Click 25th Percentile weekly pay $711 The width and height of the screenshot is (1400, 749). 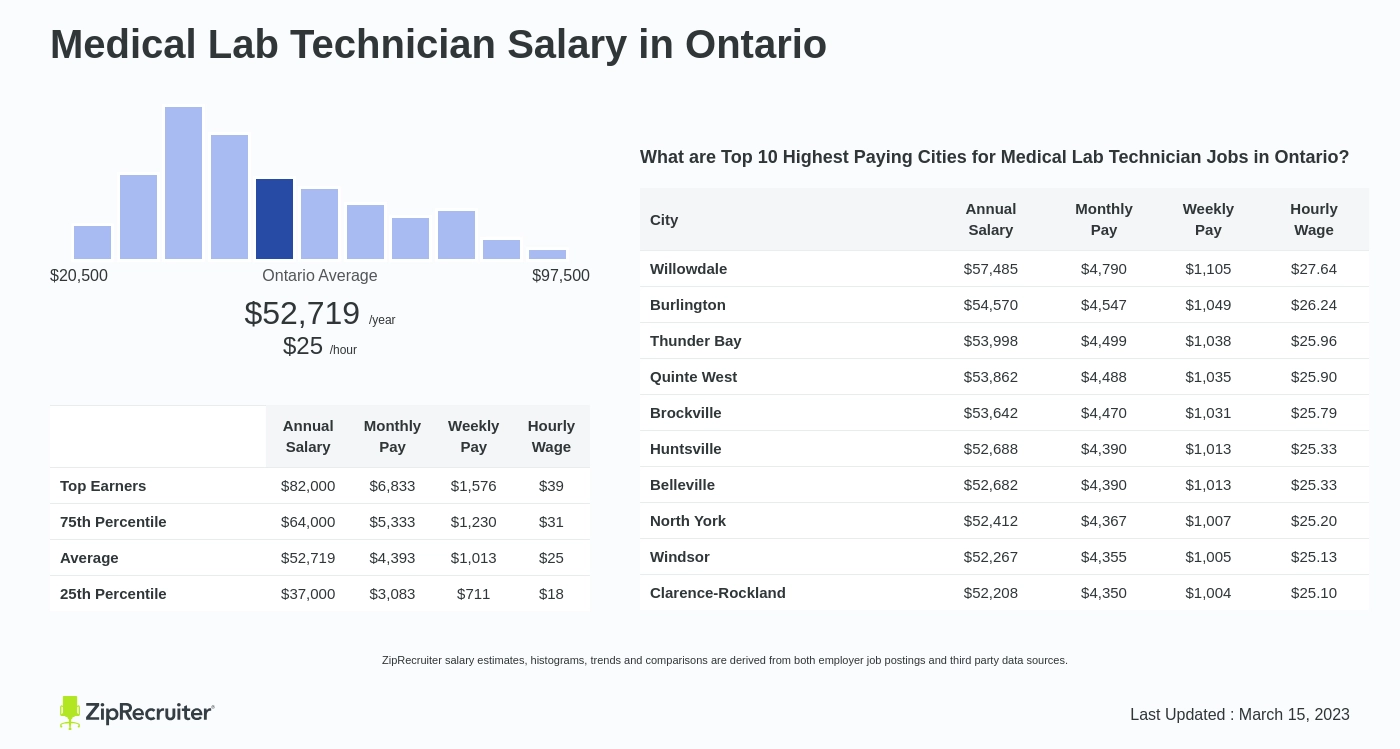point(473,593)
